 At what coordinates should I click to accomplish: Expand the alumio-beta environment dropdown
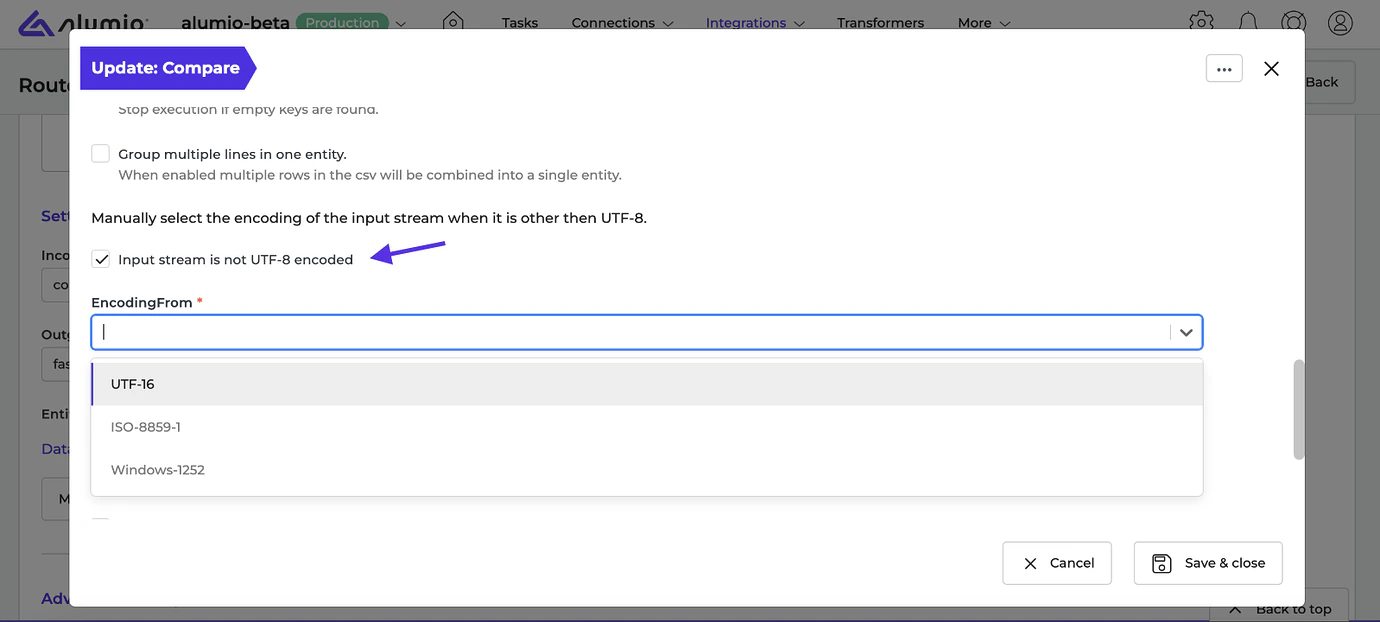point(400,23)
